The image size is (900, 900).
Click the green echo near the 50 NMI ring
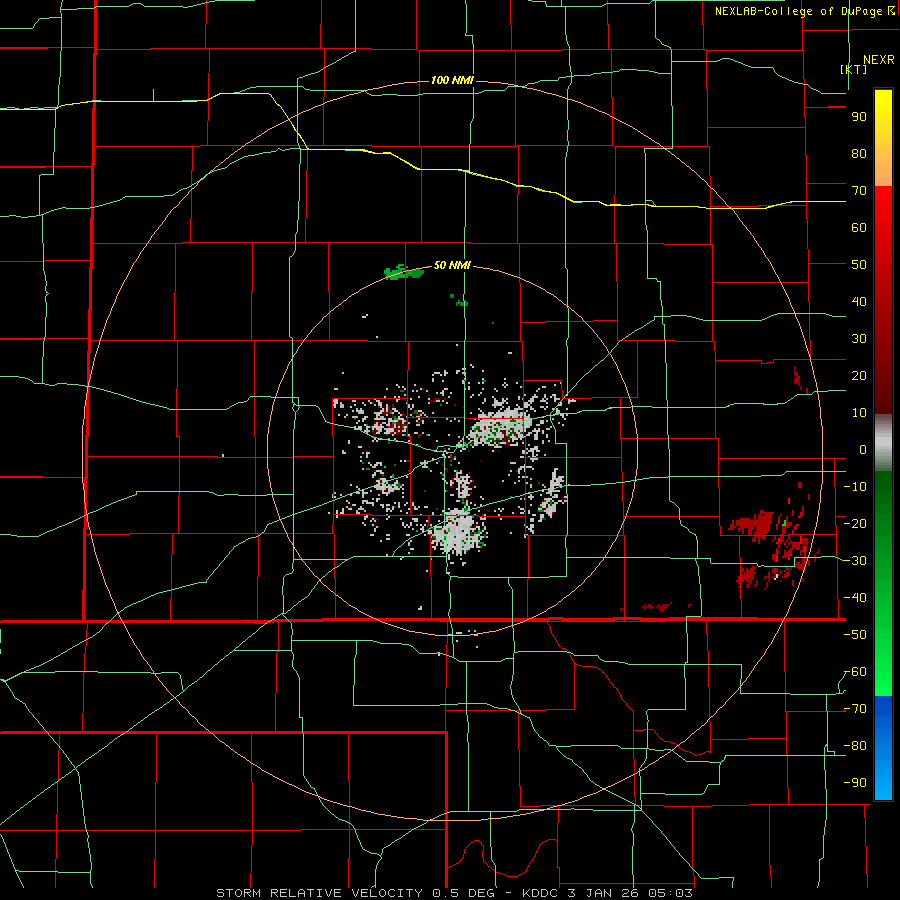[x=405, y=272]
